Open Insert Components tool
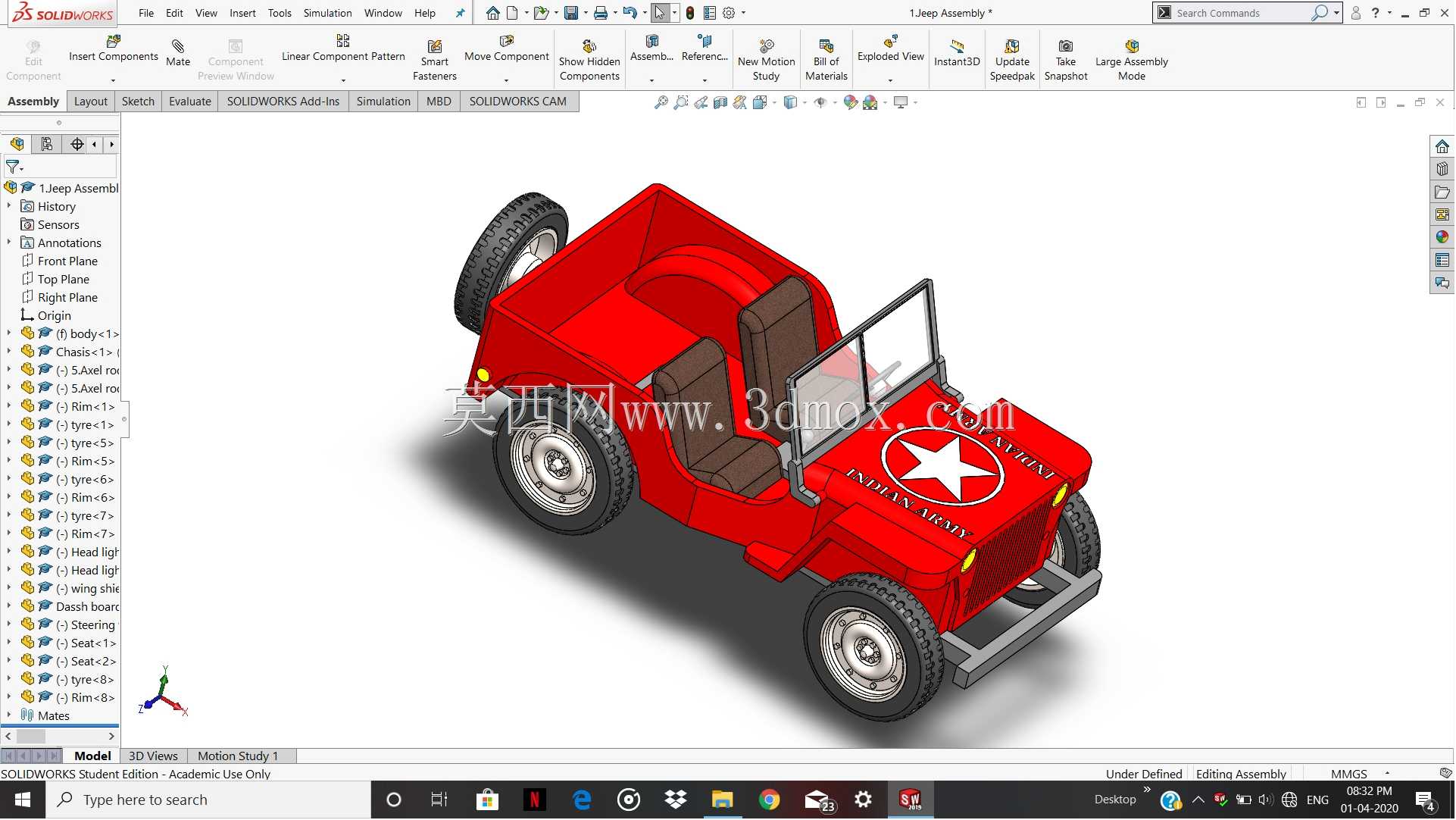Image resolution: width=1456 pixels, height=820 pixels. pyautogui.click(x=114, y=49)
